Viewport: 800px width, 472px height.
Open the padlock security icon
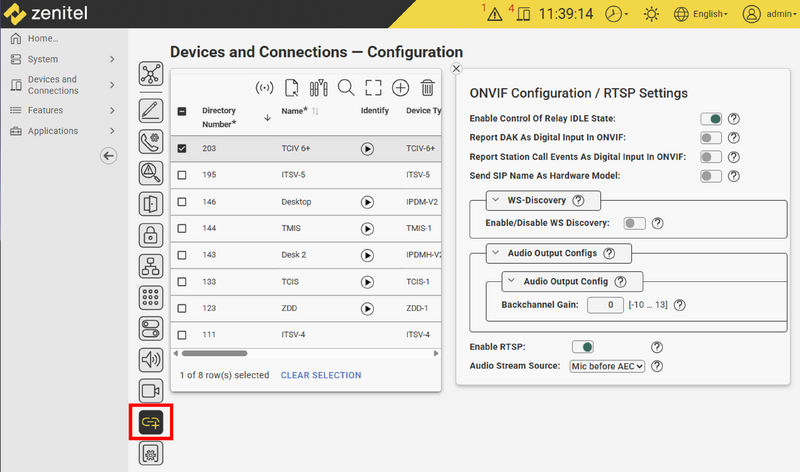click(151, 235)
